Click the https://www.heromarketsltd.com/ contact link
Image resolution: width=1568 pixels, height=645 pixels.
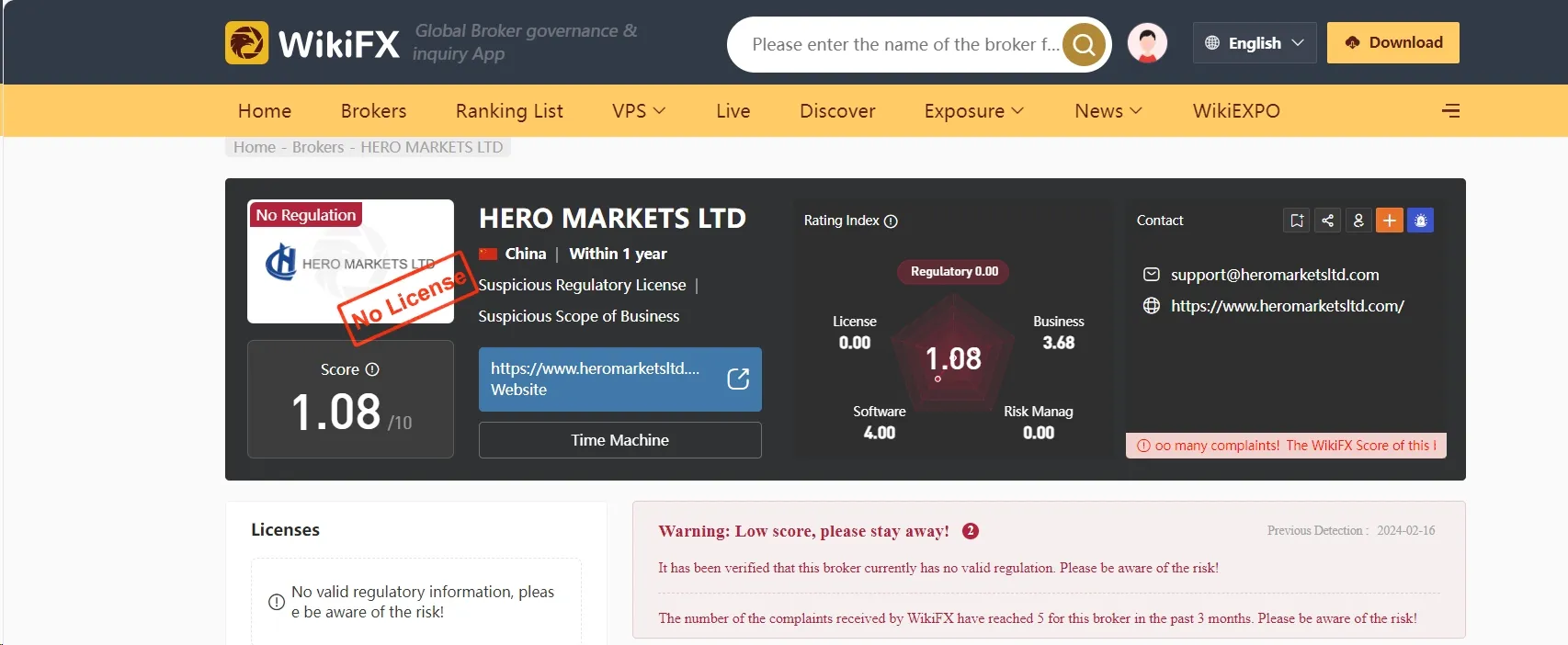coord(1288,306)
